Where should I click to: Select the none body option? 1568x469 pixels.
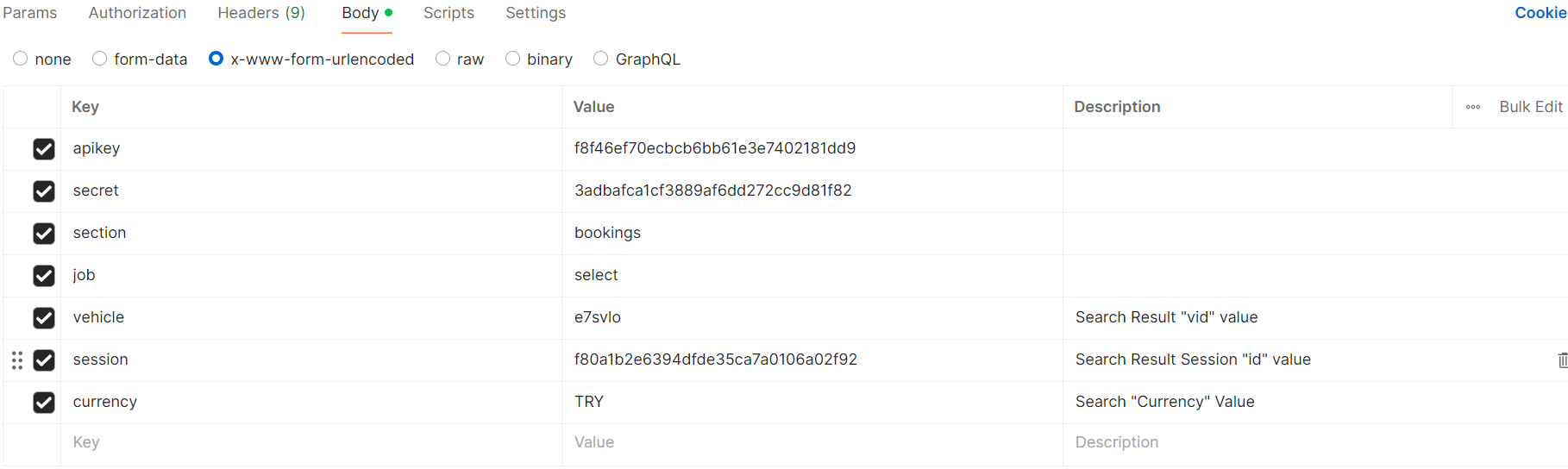(21, 59)
